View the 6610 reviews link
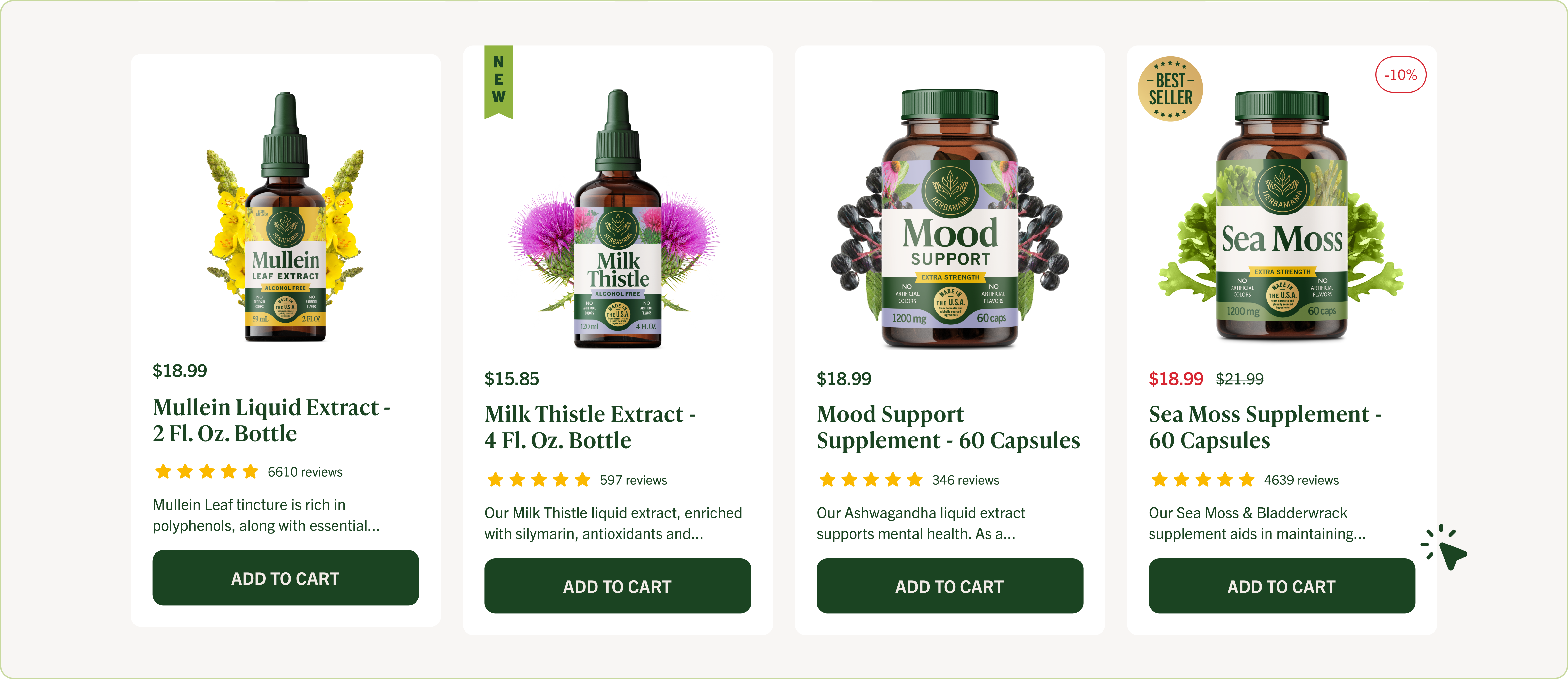1568x679 pixels. coord(305,472)
